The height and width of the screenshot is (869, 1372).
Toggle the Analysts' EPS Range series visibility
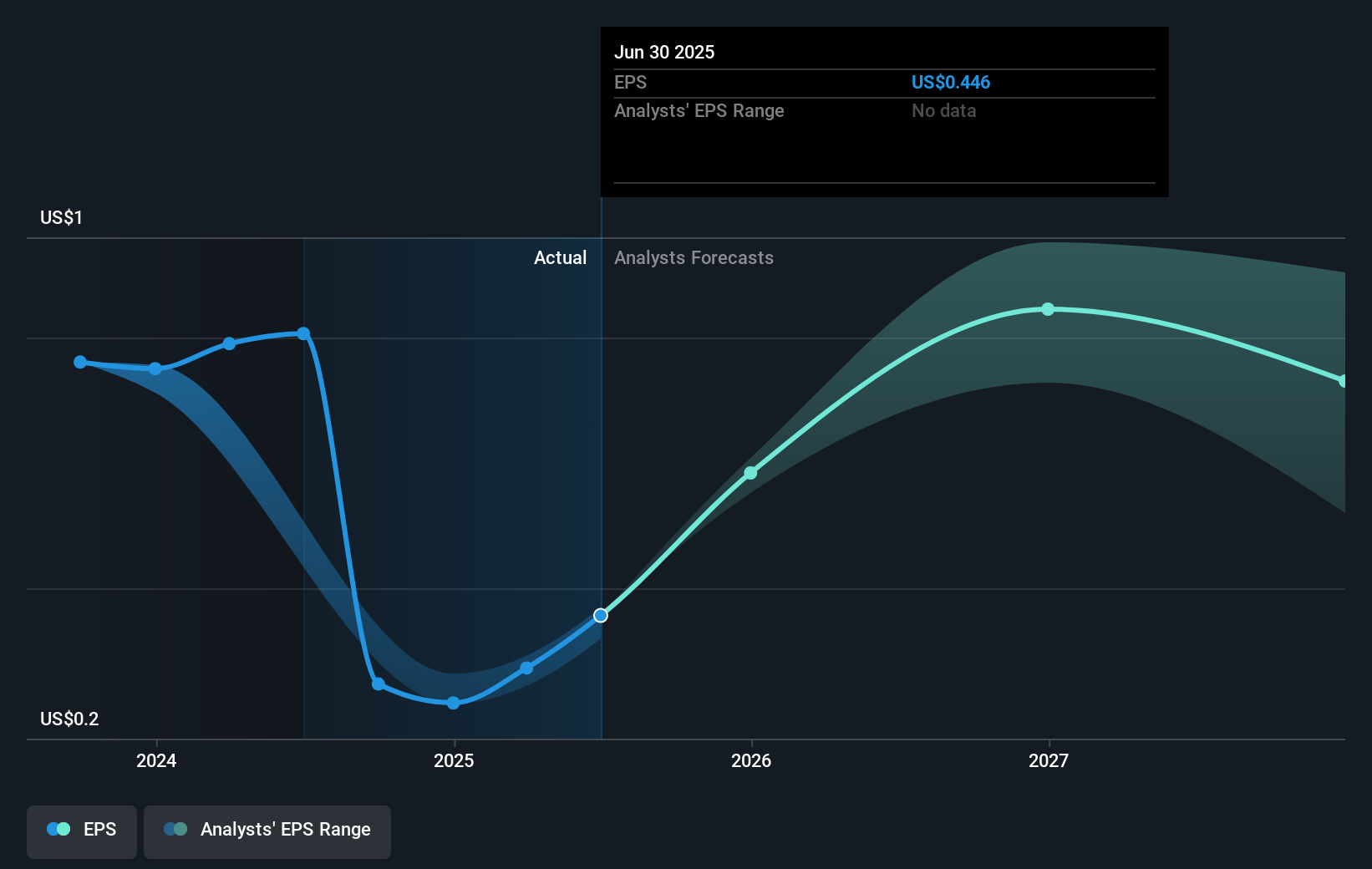267,831
